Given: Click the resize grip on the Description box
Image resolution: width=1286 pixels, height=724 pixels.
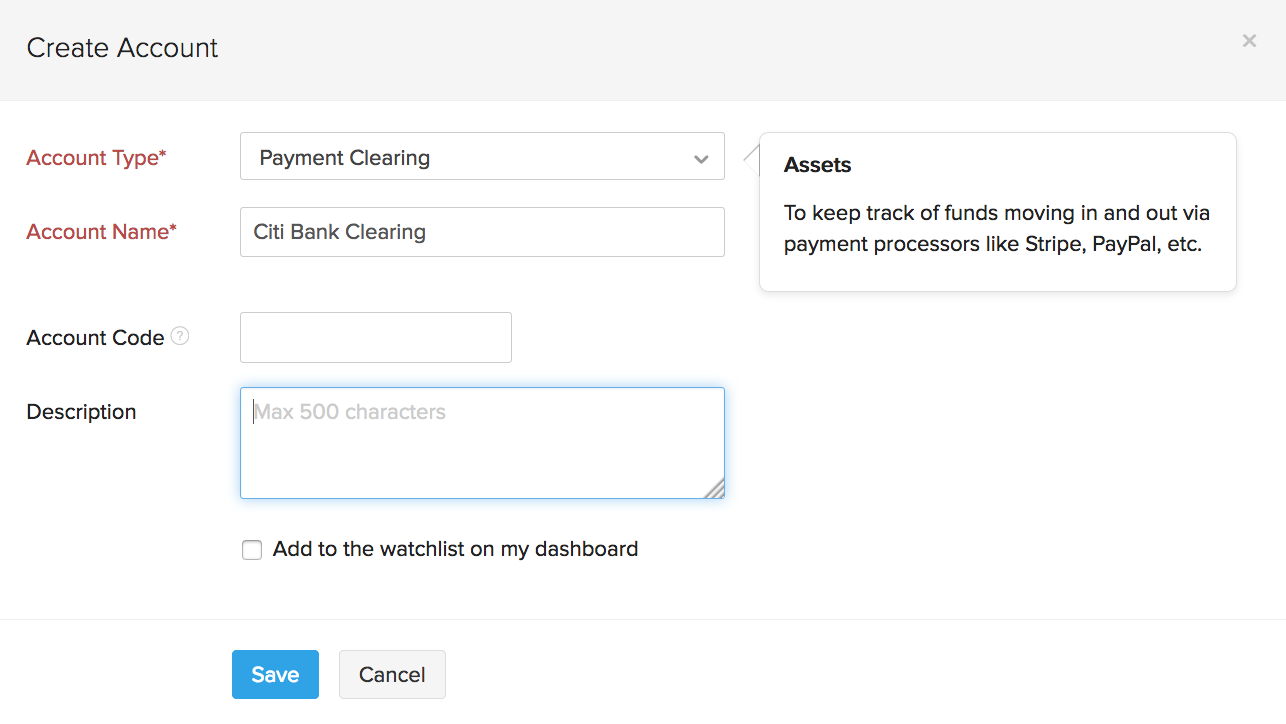Looking at the screenshot, I should click(x=716, y=491).
